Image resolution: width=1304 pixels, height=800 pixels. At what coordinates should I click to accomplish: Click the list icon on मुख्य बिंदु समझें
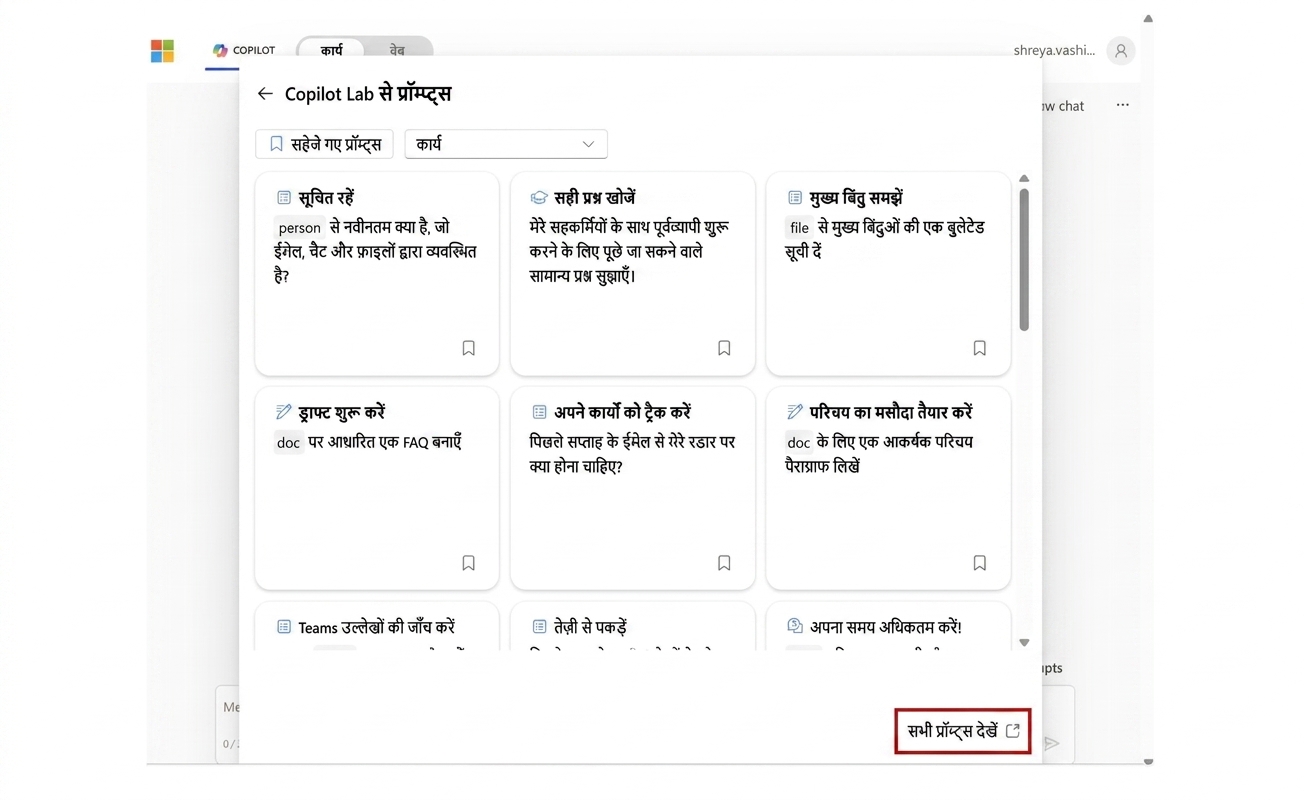click(x=795, y=198)
